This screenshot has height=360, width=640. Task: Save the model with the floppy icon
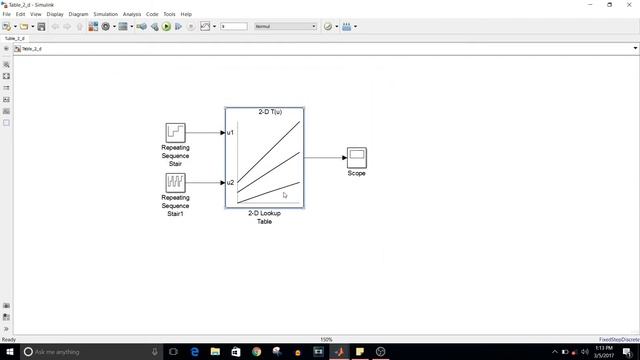point(41,27)
